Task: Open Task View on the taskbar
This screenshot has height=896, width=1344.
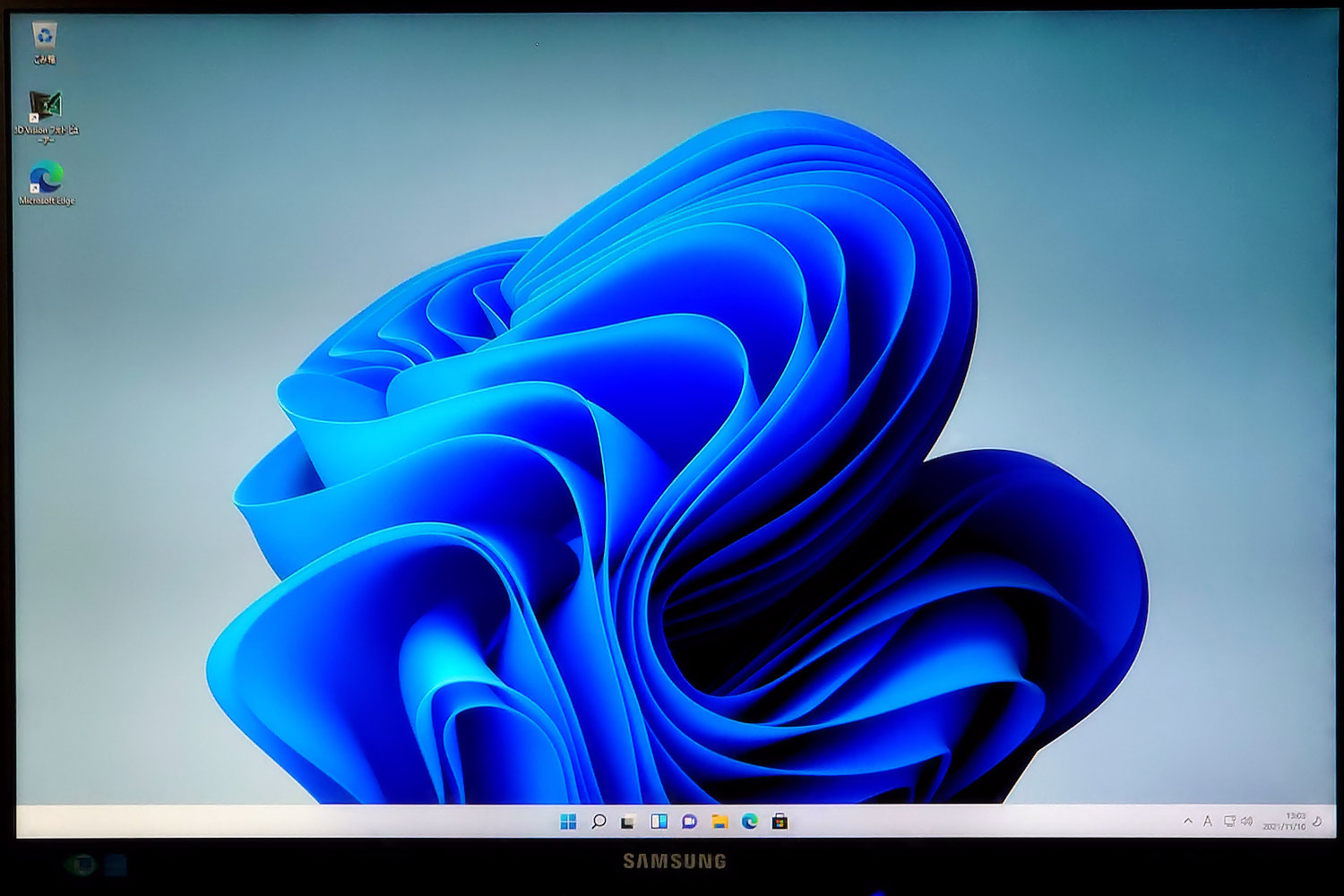Action: click(628, 822)
